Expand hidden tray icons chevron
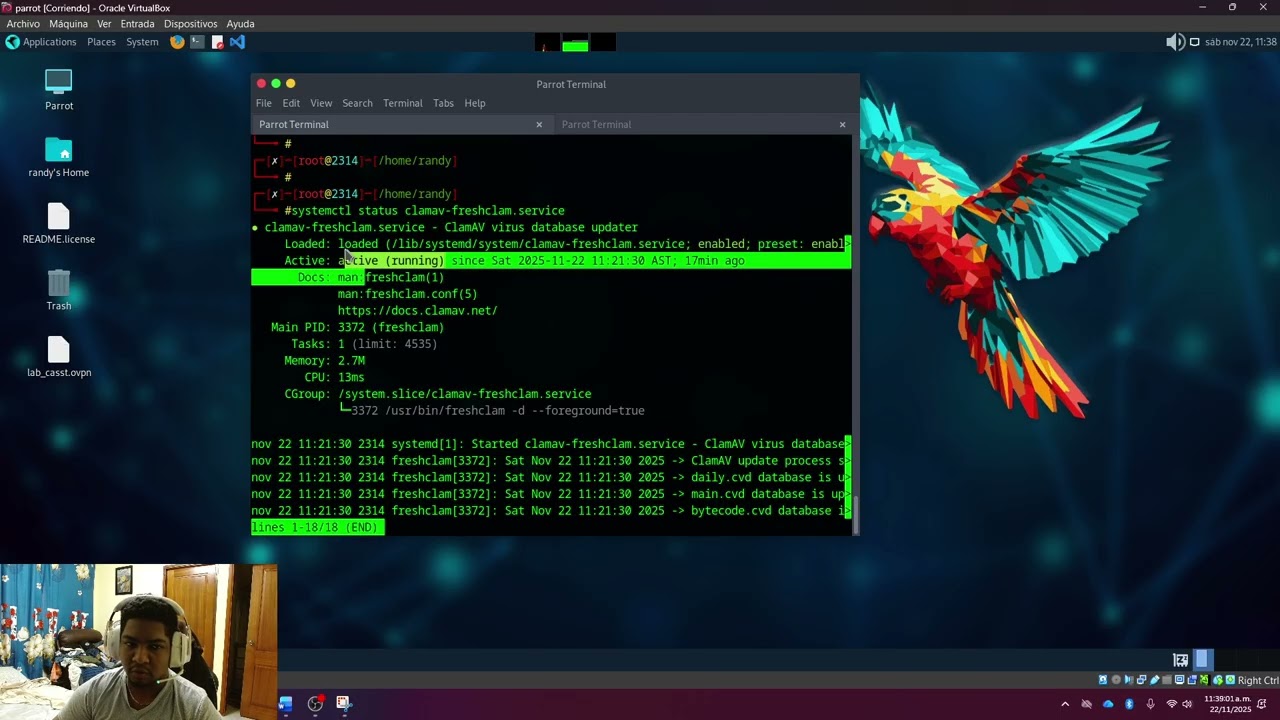This screenshot has height=720, width=1280. [1065, 704]
